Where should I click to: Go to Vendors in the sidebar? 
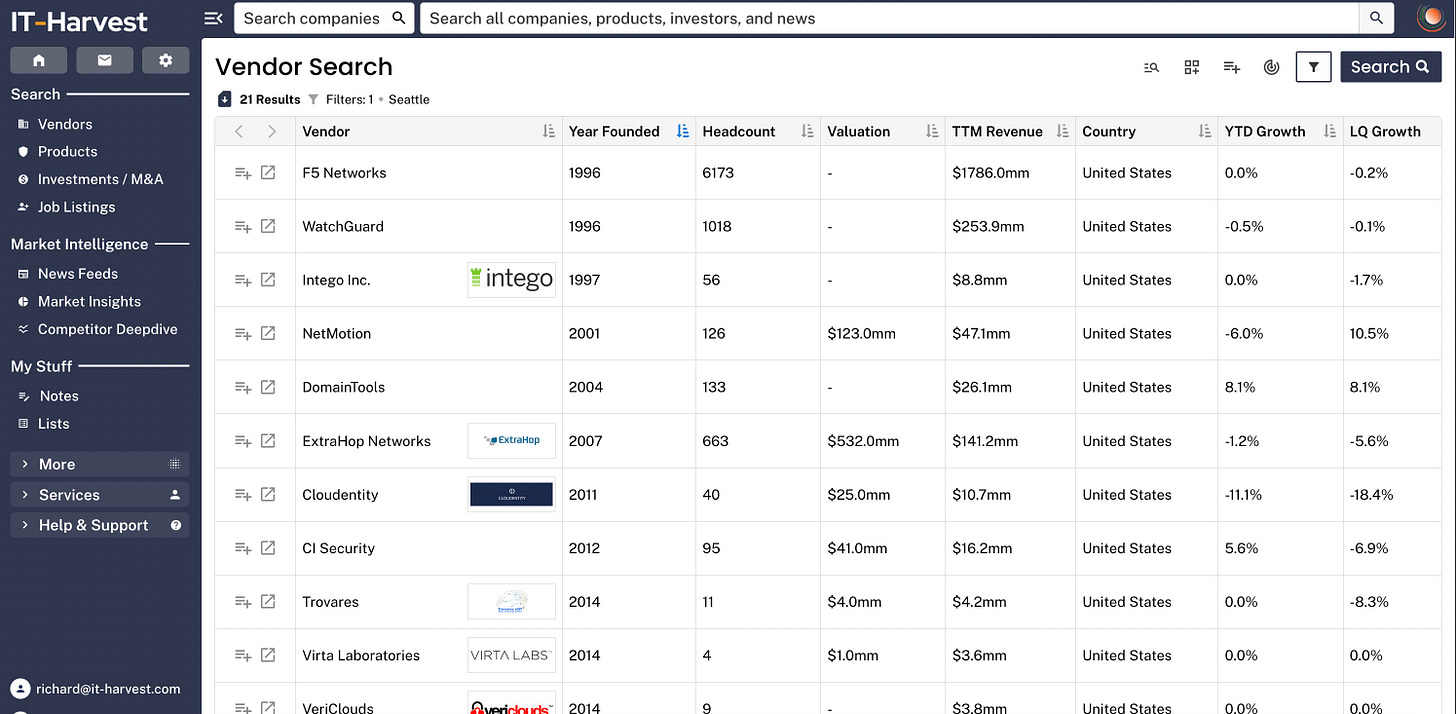(65, 124)
